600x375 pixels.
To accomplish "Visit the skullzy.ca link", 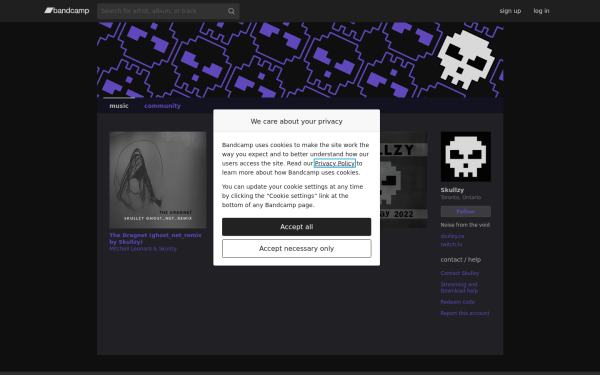I will [452, 236].
